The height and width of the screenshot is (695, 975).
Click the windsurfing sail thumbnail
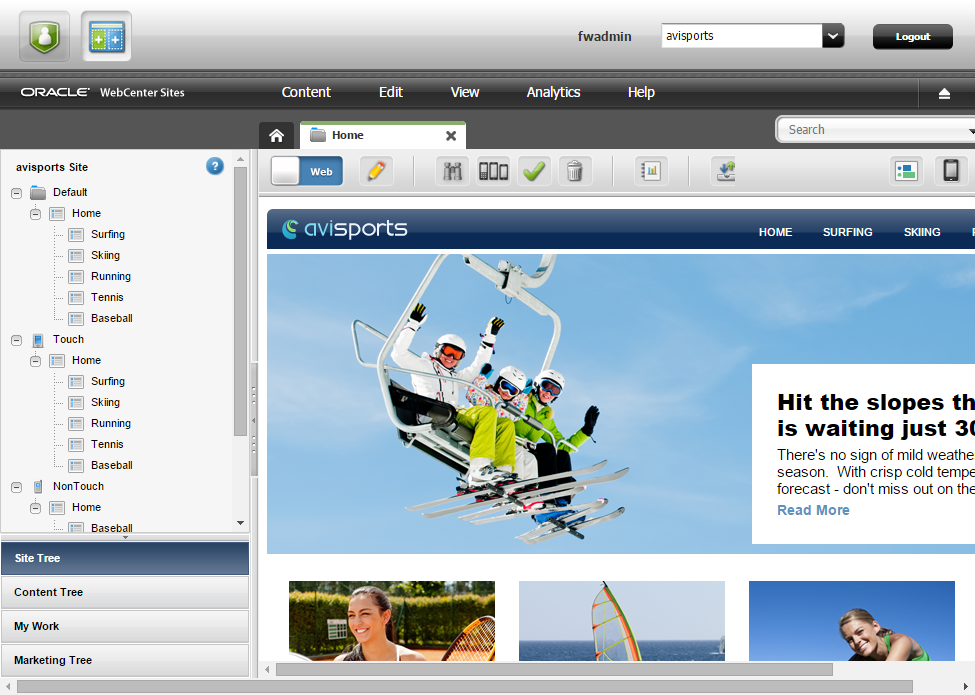click(x=622, y=620)
